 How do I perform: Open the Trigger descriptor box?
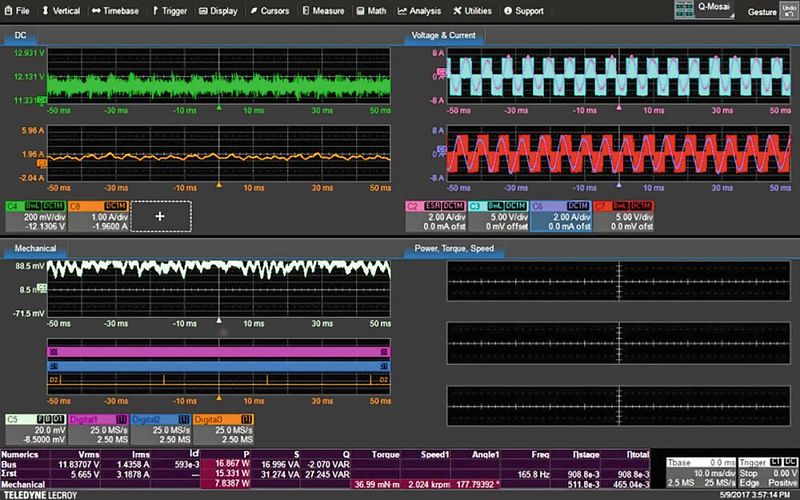767,470
